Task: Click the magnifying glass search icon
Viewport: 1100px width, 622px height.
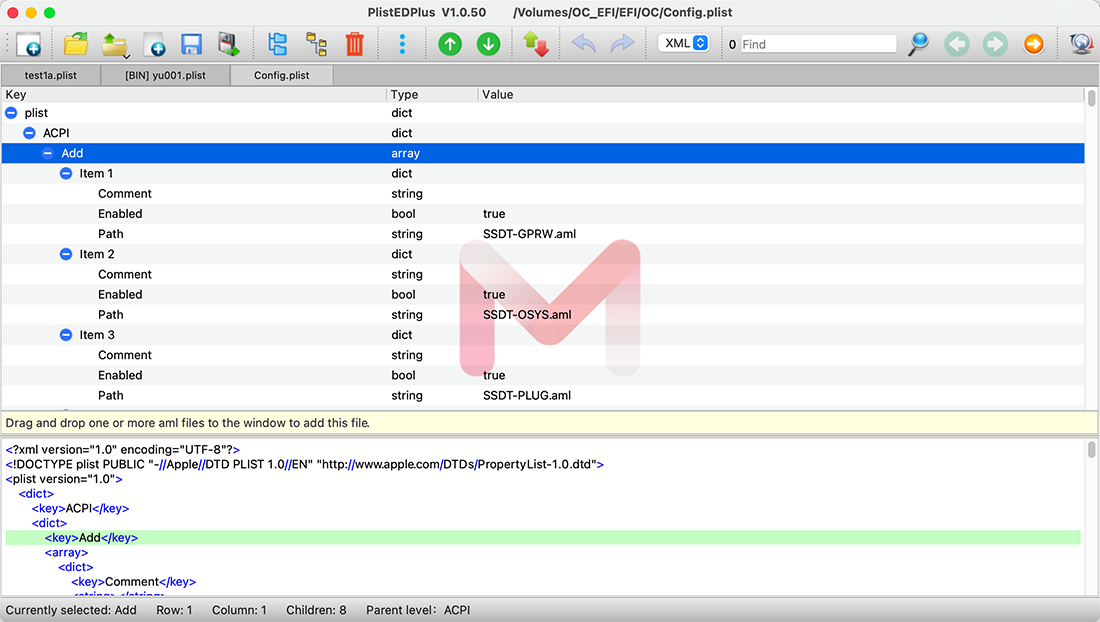Action: (918, 44)
